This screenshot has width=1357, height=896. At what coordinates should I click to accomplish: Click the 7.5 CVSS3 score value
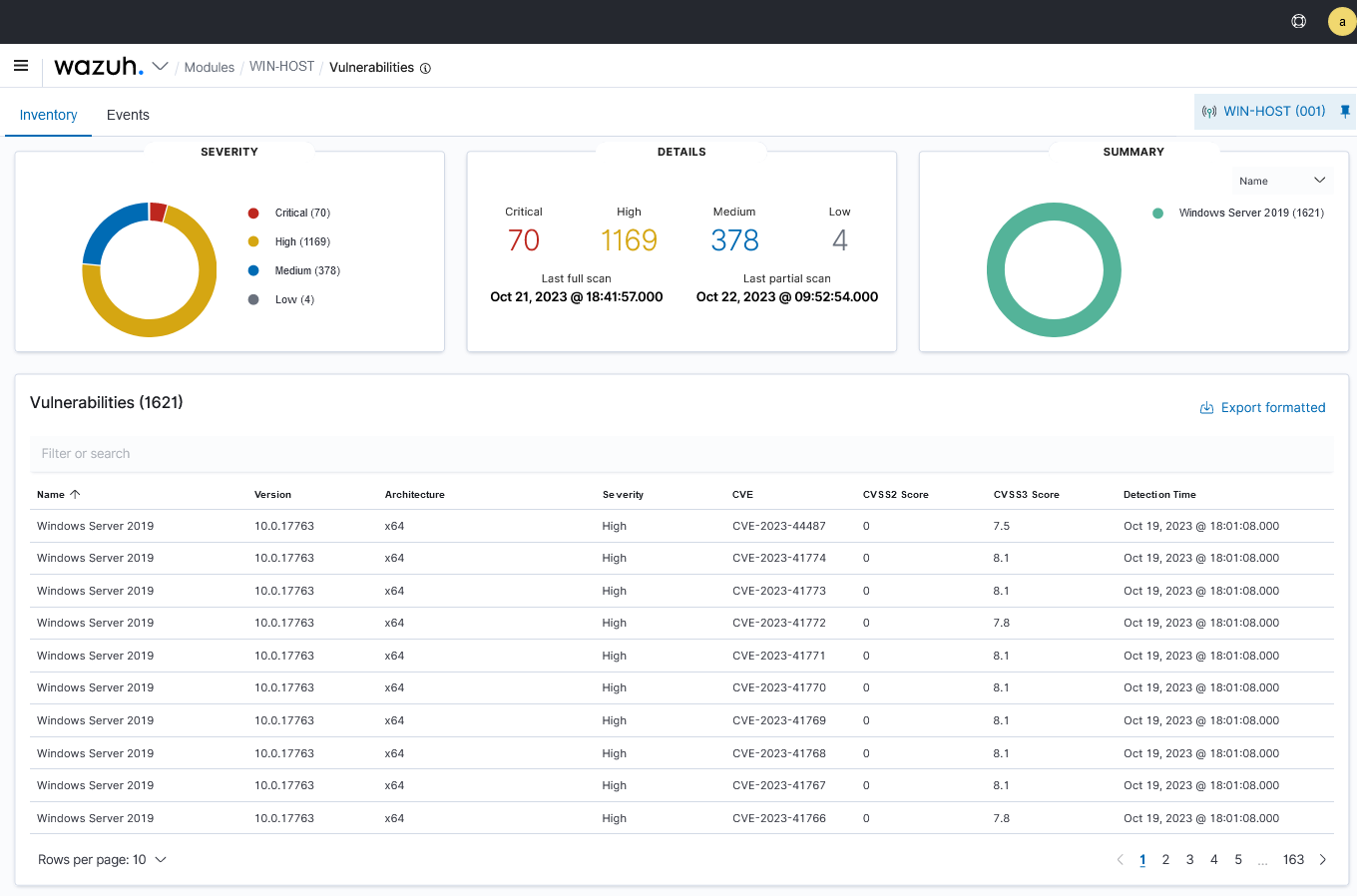1002,526
